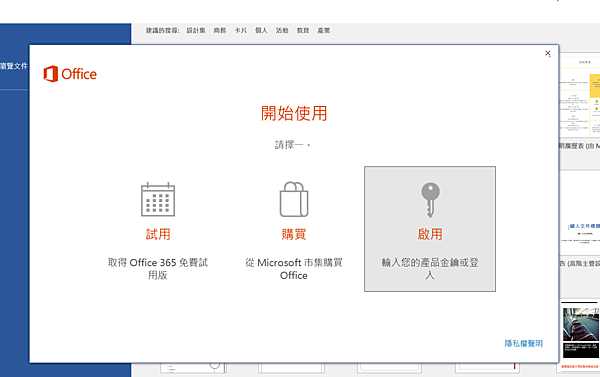The width and height of the screenshot is (600, 377).
Task: Click the shopping bag icon above 購買
Action: (294, 199)
